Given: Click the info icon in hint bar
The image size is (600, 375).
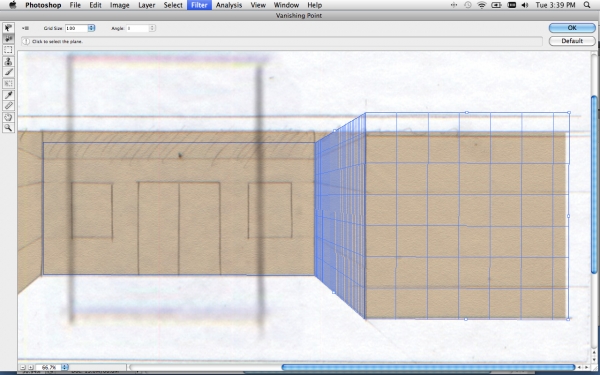Looking at the screenshot, I should 26,41.
